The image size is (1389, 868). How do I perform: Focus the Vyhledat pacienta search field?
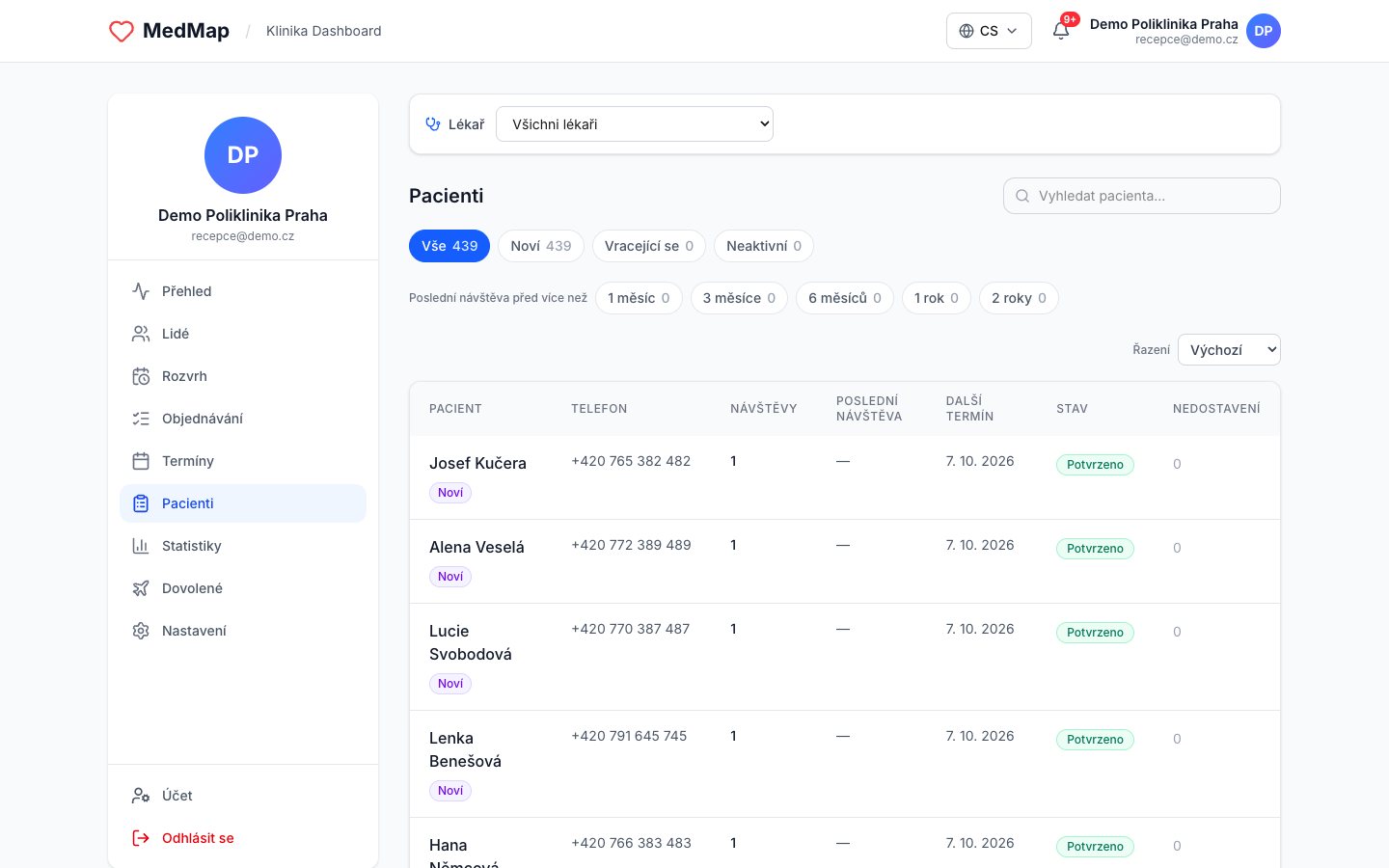point(1142,196)
